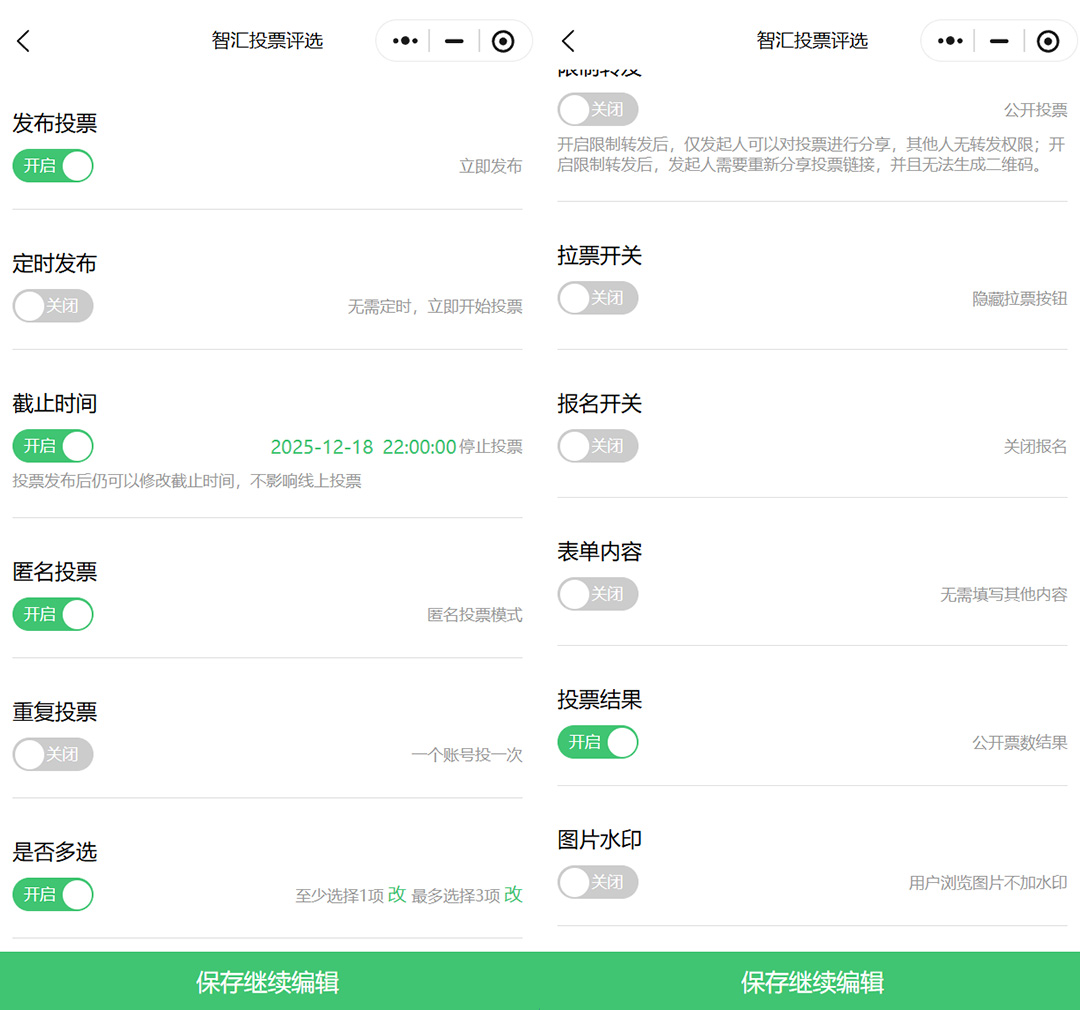Turn off the 匿名投票 switch
The height and width of the screenshot is (1010, 1080).
click(53, 614)
